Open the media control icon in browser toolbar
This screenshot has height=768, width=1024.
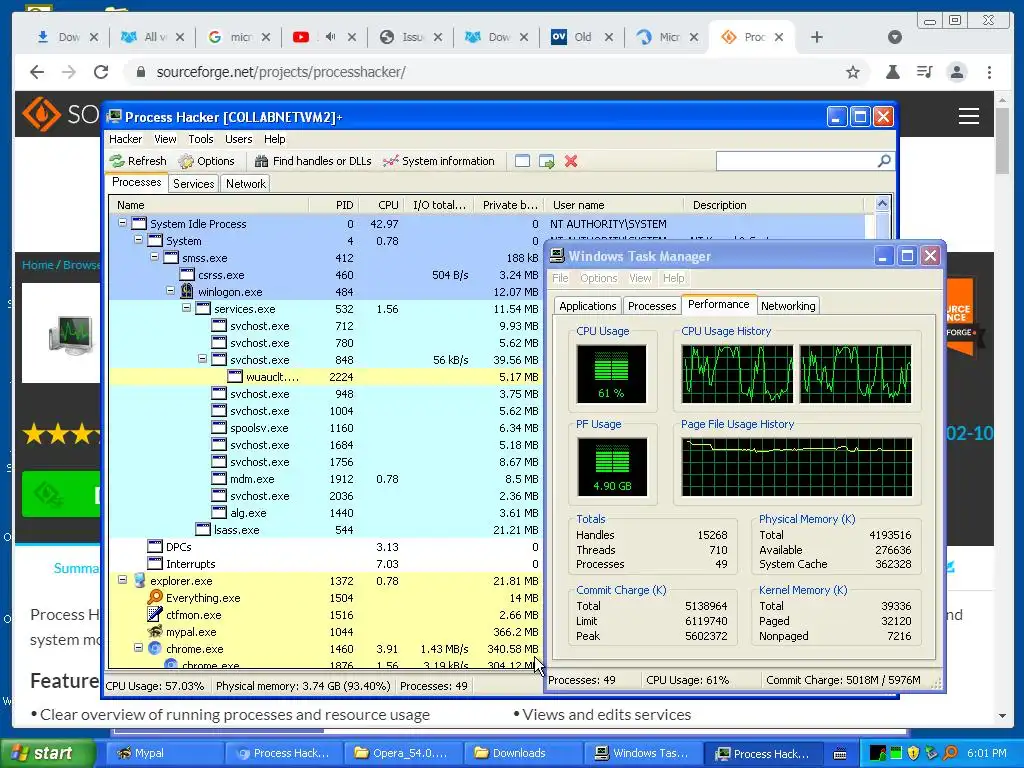coord(924,72)
